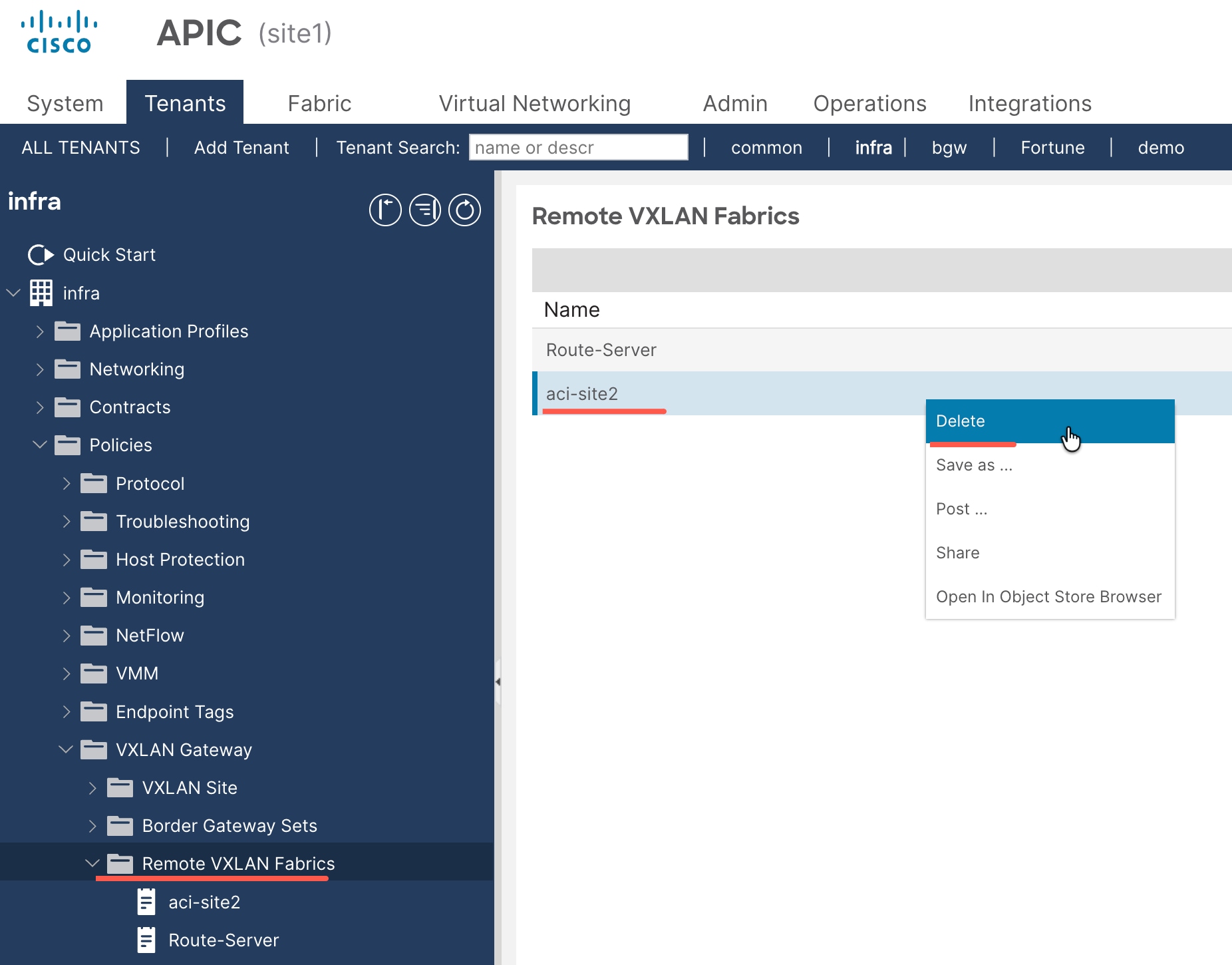
Task: Click the first circular flag icon beside infra
Action: click(385, 210)
